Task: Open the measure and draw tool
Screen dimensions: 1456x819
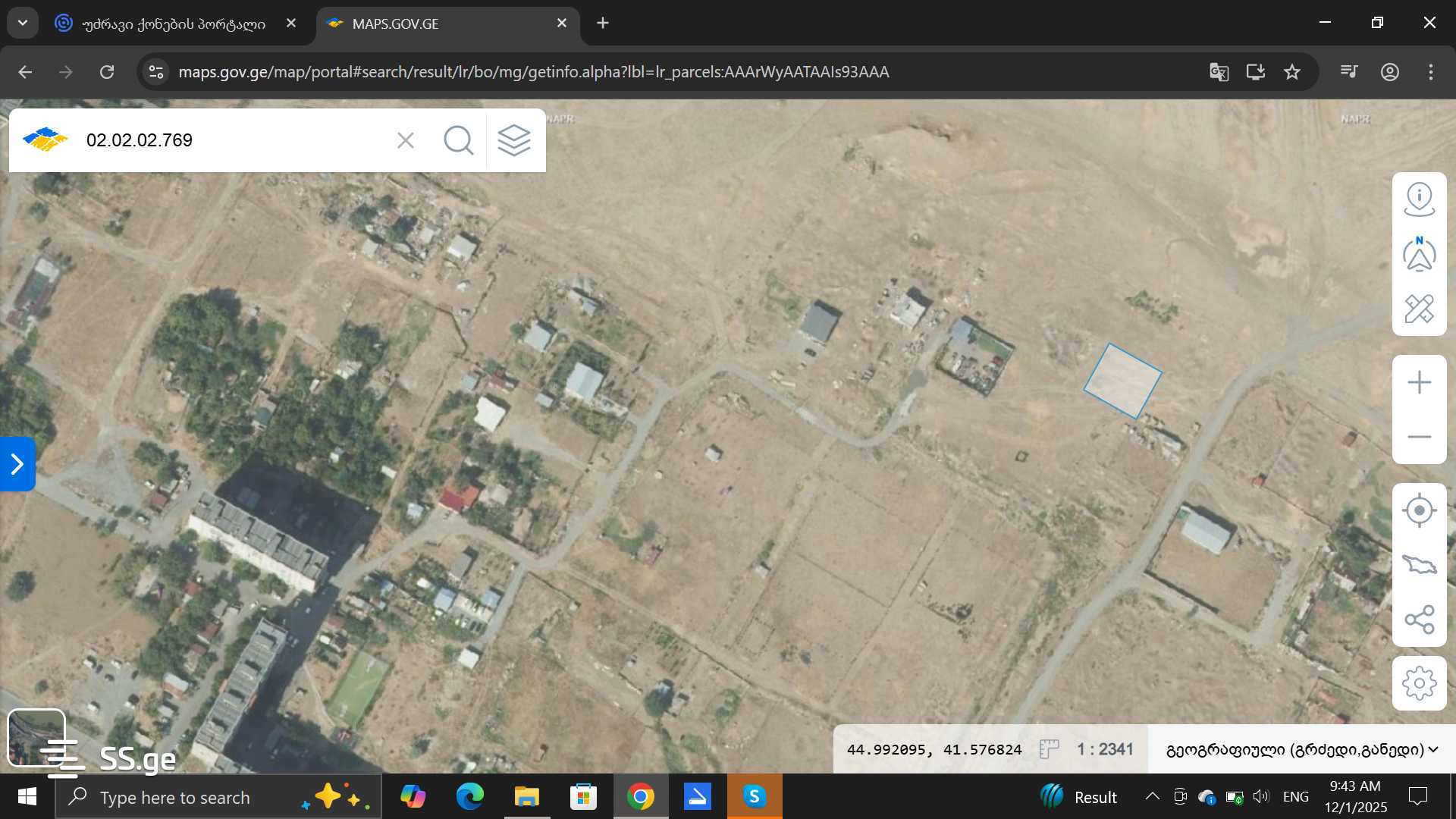Action: (x=1419, y=309)
